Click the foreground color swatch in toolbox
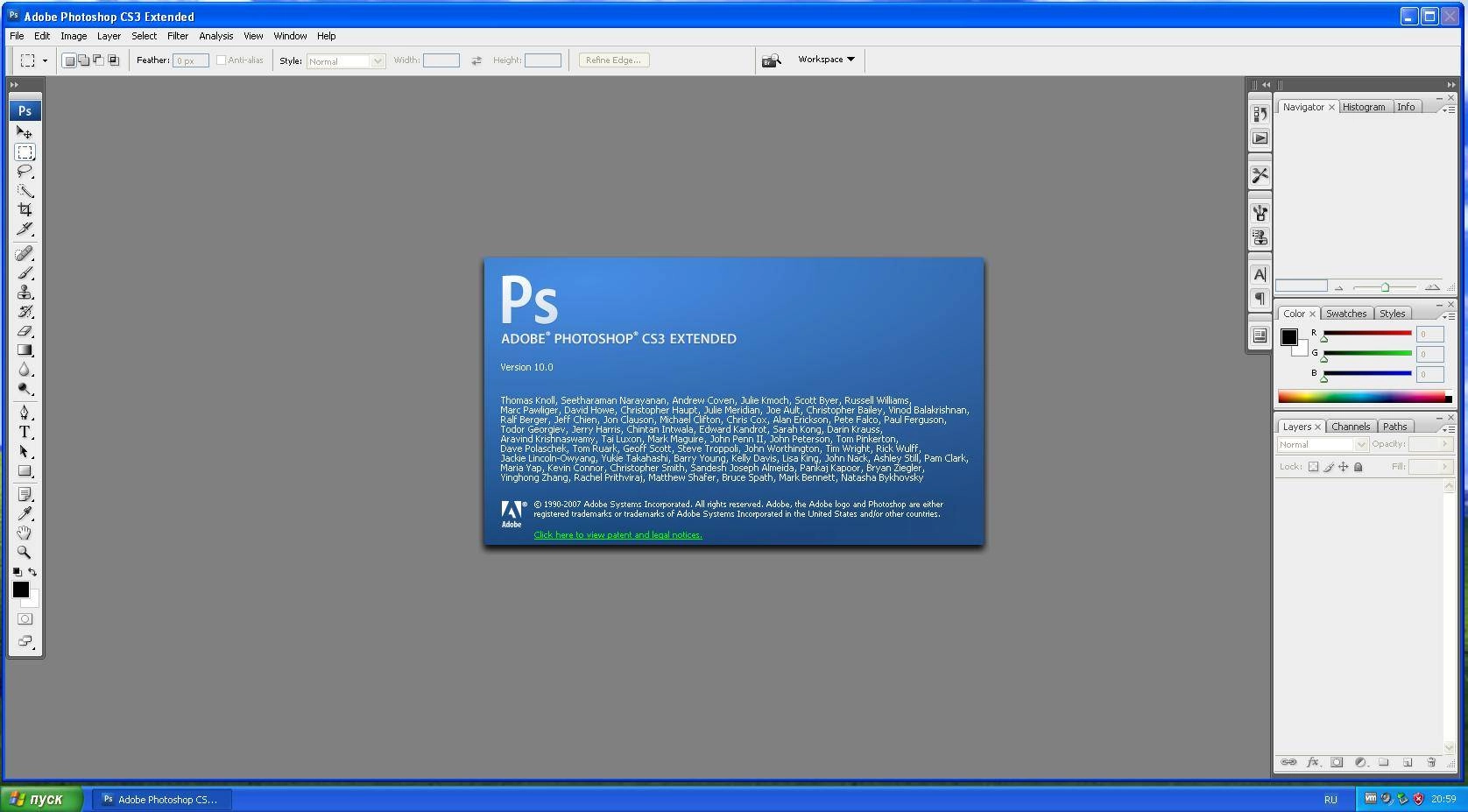This screenshot has width=1468, height=812. (x=20, y=590)
